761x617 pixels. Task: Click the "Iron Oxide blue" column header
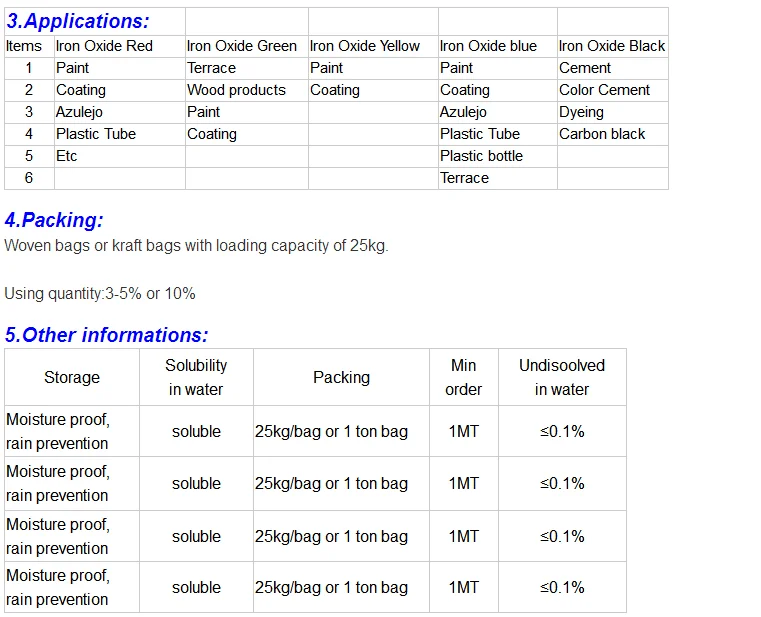coord(488,46)
